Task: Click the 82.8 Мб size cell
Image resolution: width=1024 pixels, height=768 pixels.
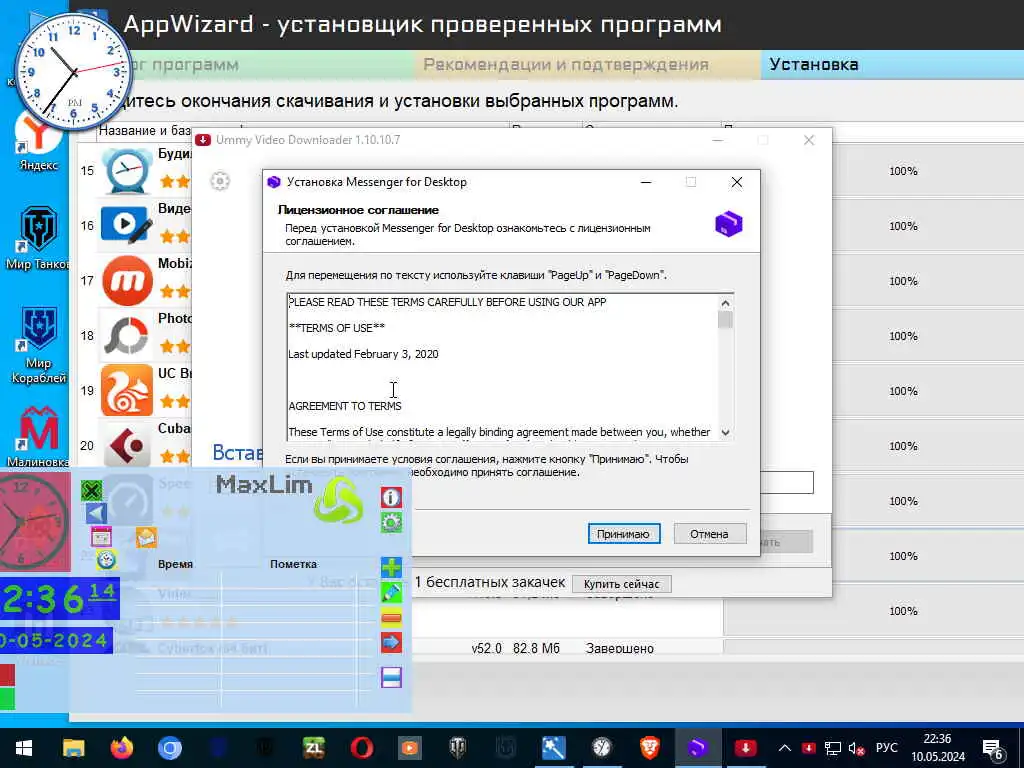Action: tap(536, 648)
